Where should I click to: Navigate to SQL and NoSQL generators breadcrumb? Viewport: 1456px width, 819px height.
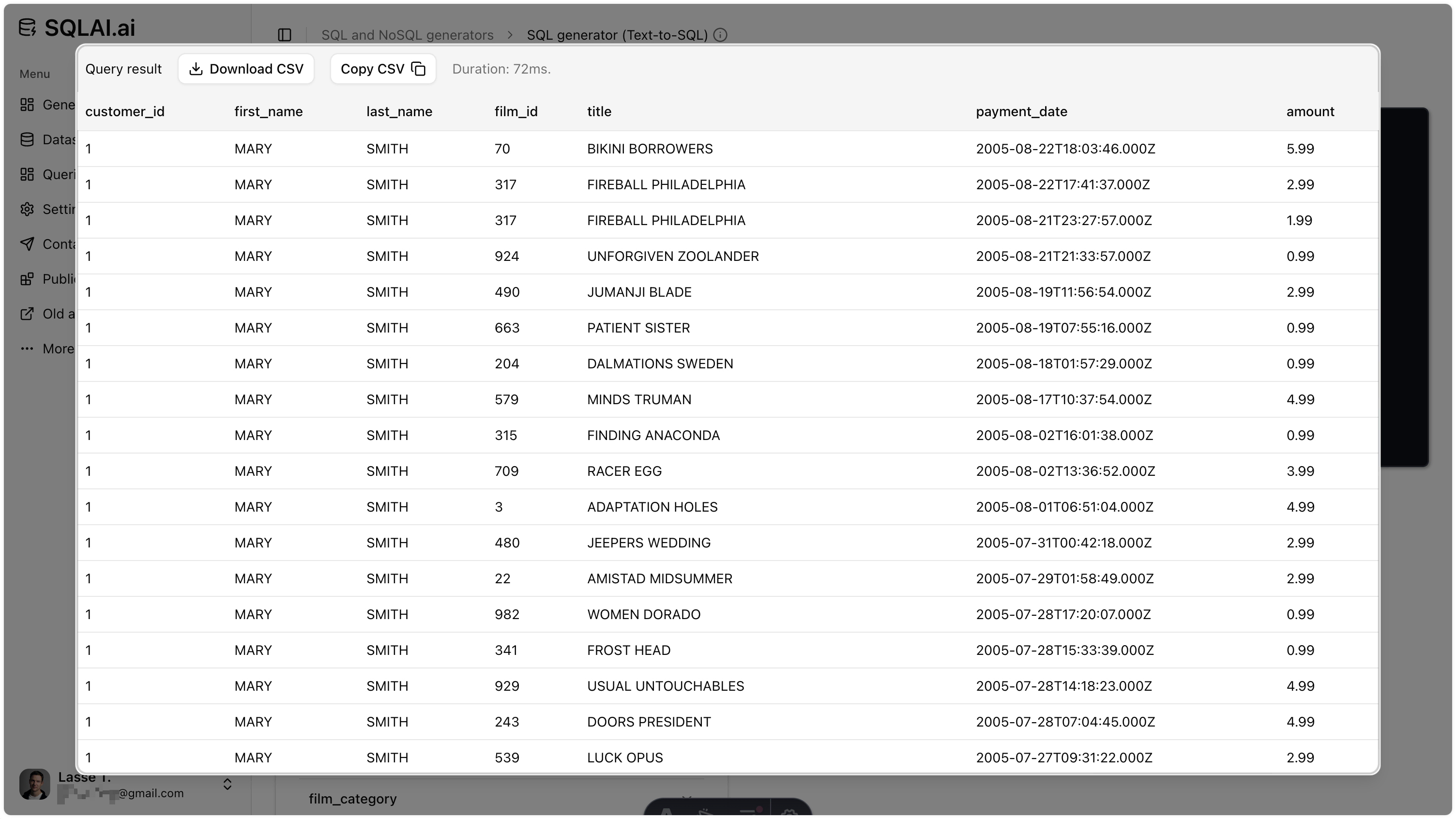coord(407,34)
